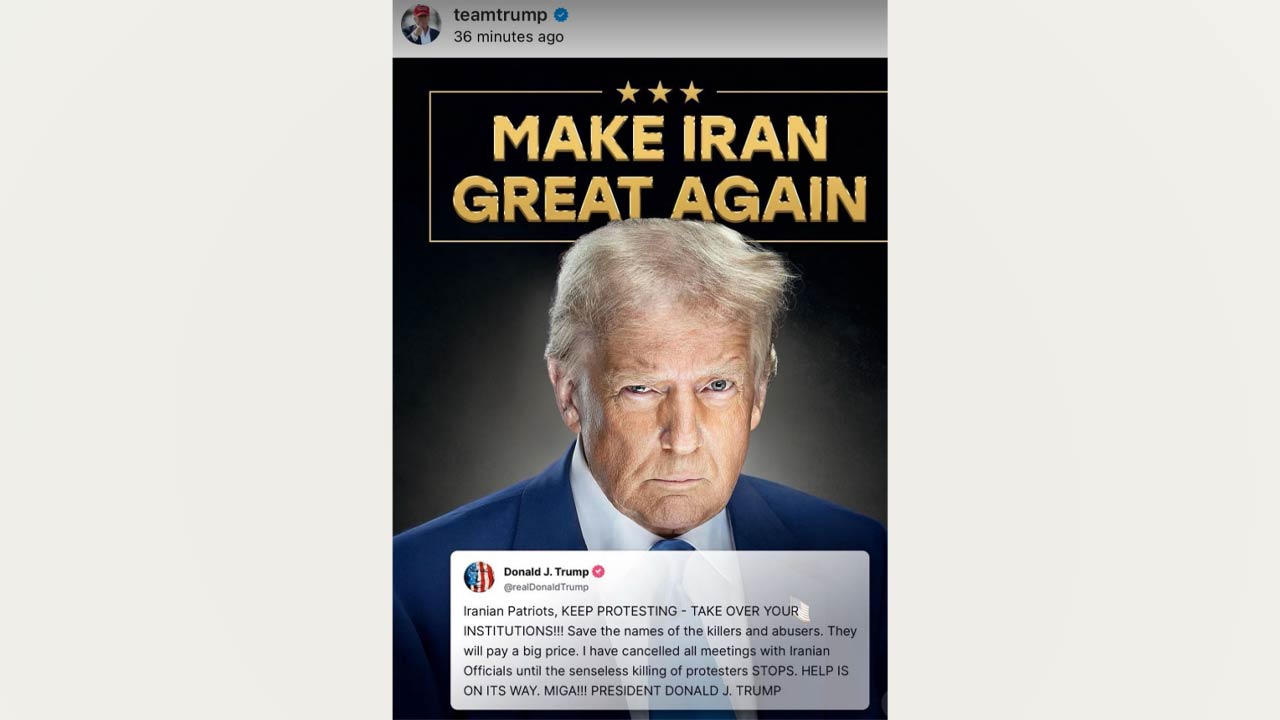Click the Donald J. Trump display name
This screenshot has width=1280, height=720.
(x=546, y=572)
